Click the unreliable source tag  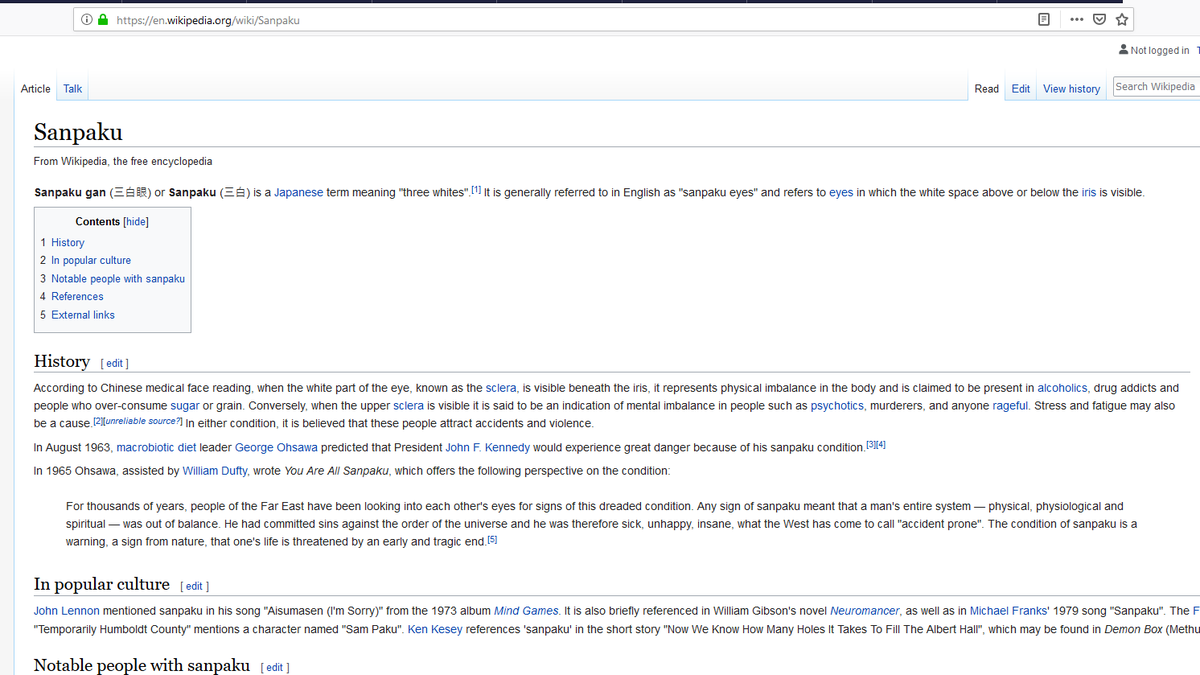143,422
